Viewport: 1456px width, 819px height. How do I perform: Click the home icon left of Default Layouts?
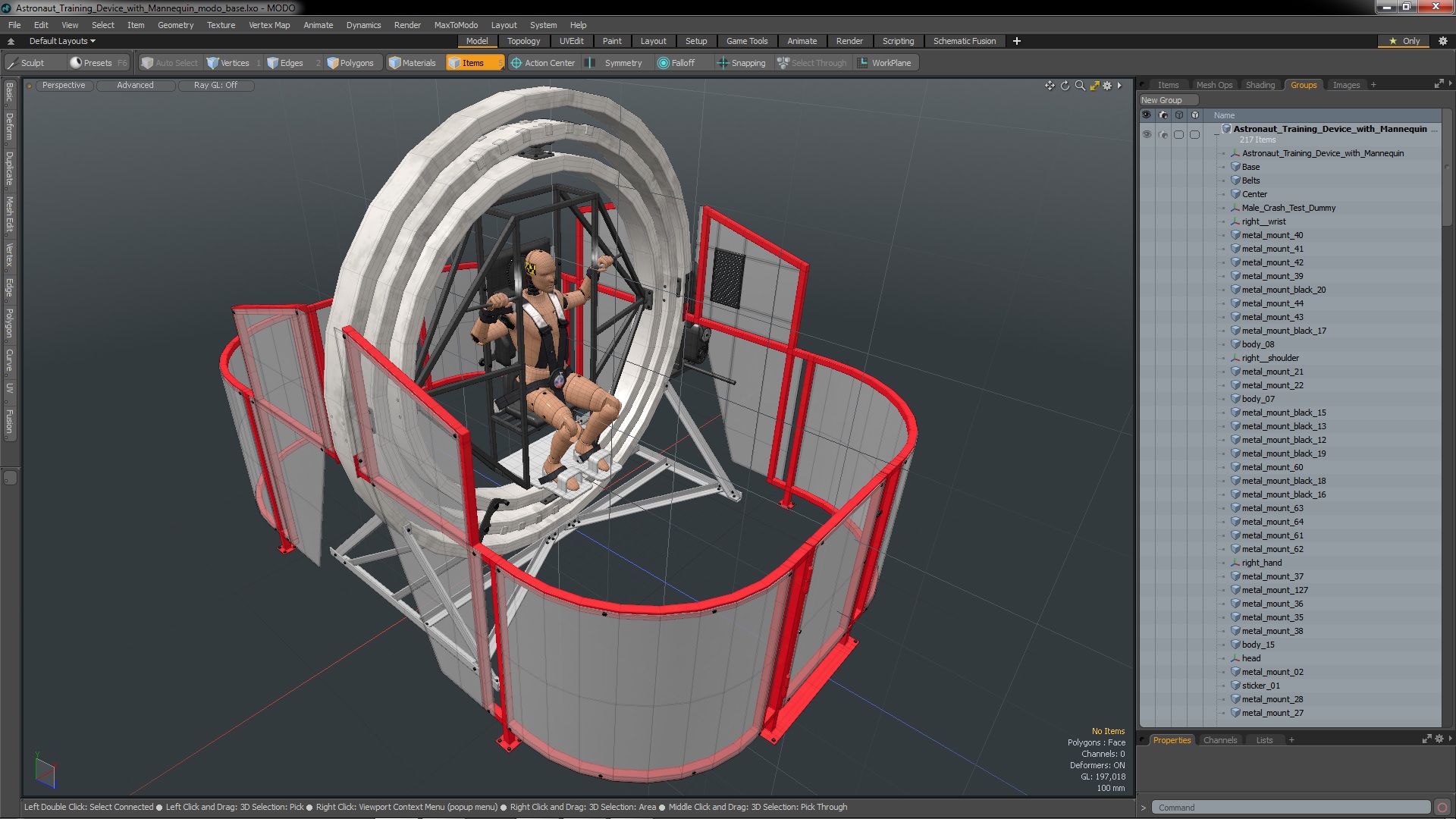(x=11, y=41)
